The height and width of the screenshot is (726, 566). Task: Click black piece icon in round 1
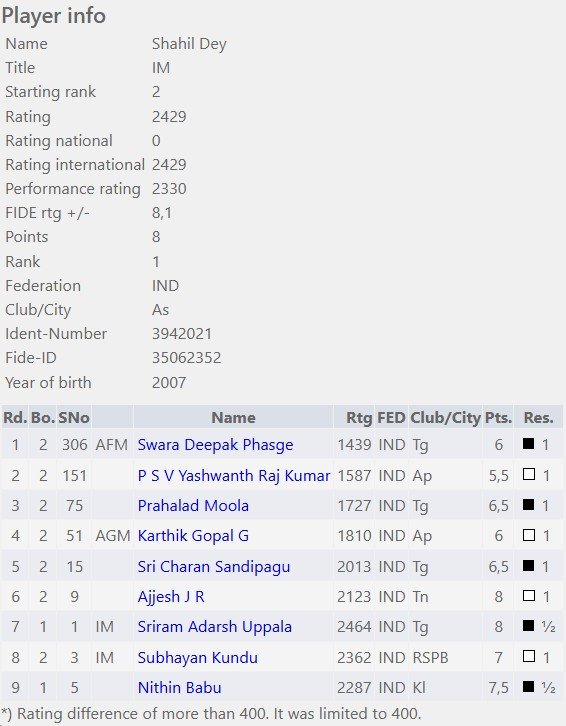[x=528, y=444]
